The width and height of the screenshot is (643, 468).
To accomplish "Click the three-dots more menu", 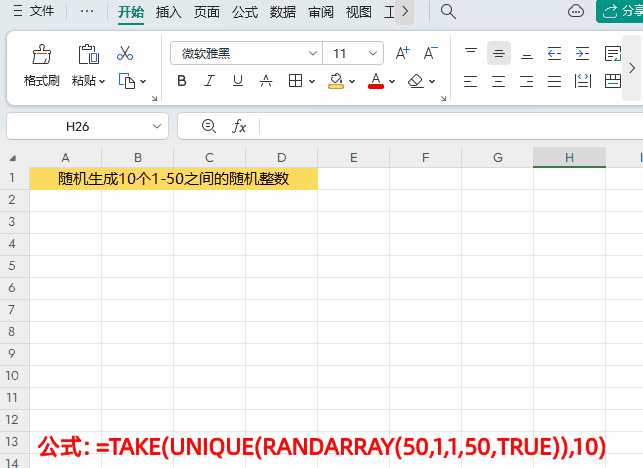I will [87, 11].
